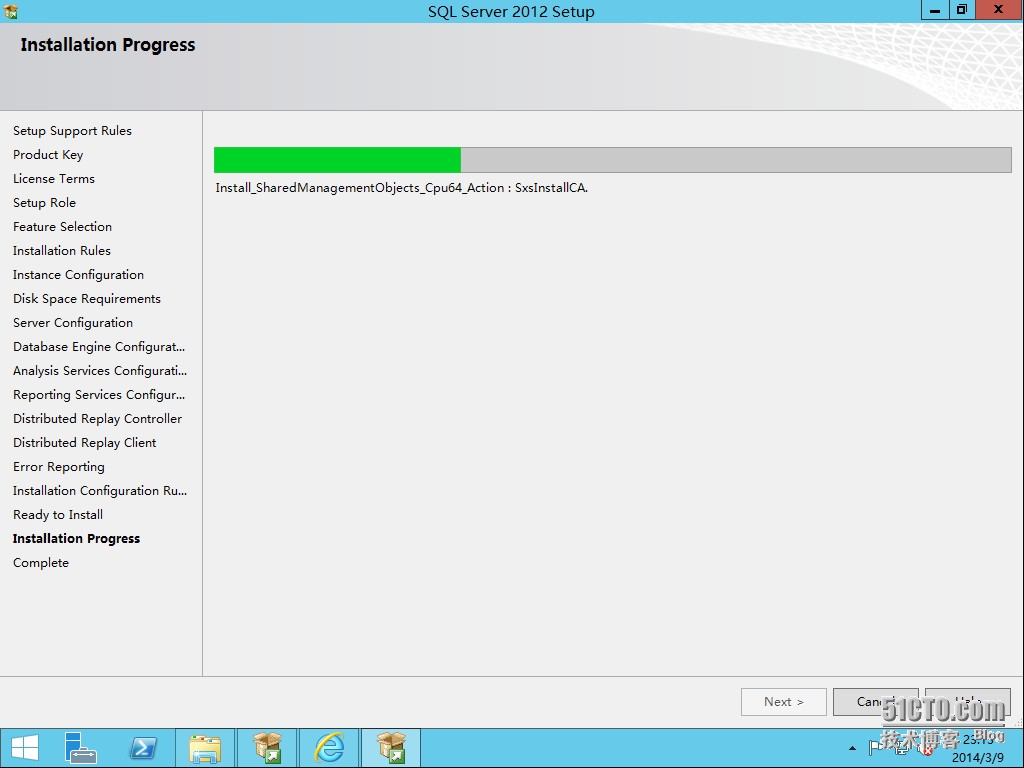Viewport: 1024px width, 768px height.
Task: Open Server Manager from the taskbar
Action: pos(80,748)
